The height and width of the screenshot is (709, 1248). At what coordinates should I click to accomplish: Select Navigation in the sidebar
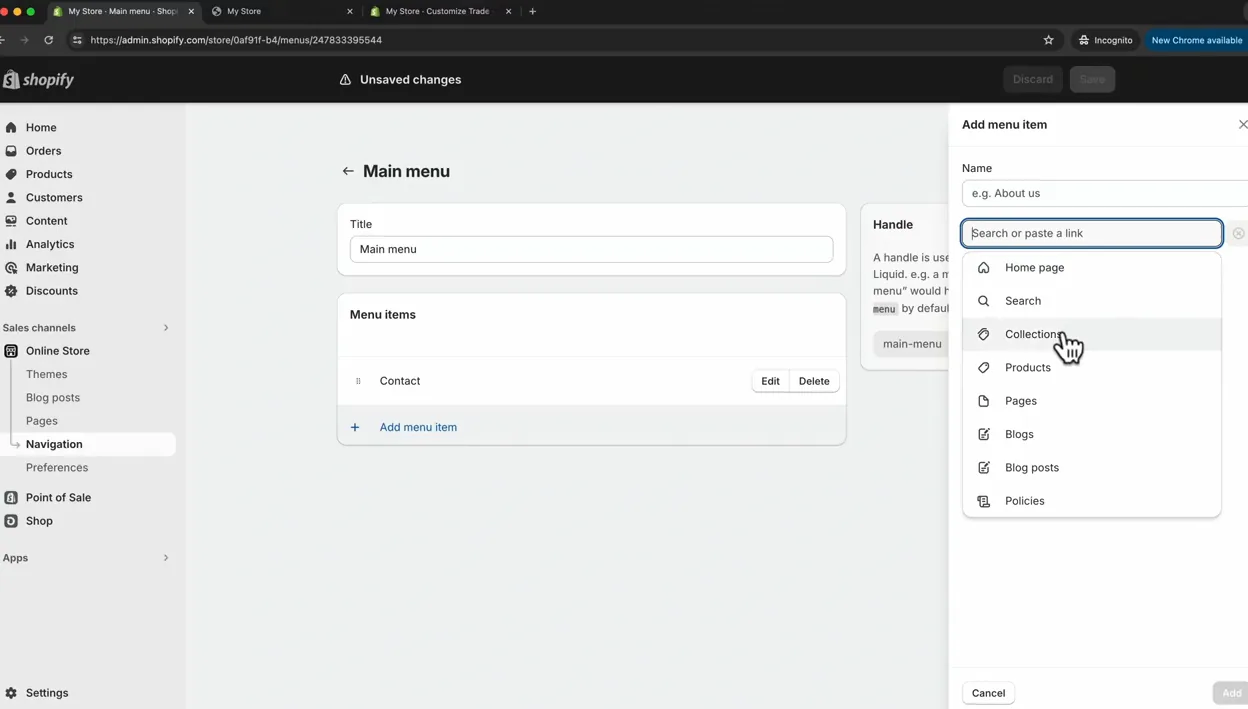point(88,444)
